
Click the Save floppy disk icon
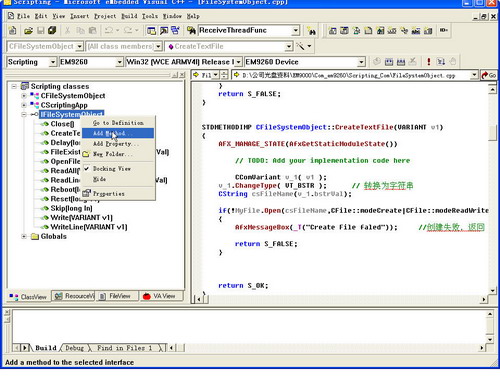click(41, 31)
